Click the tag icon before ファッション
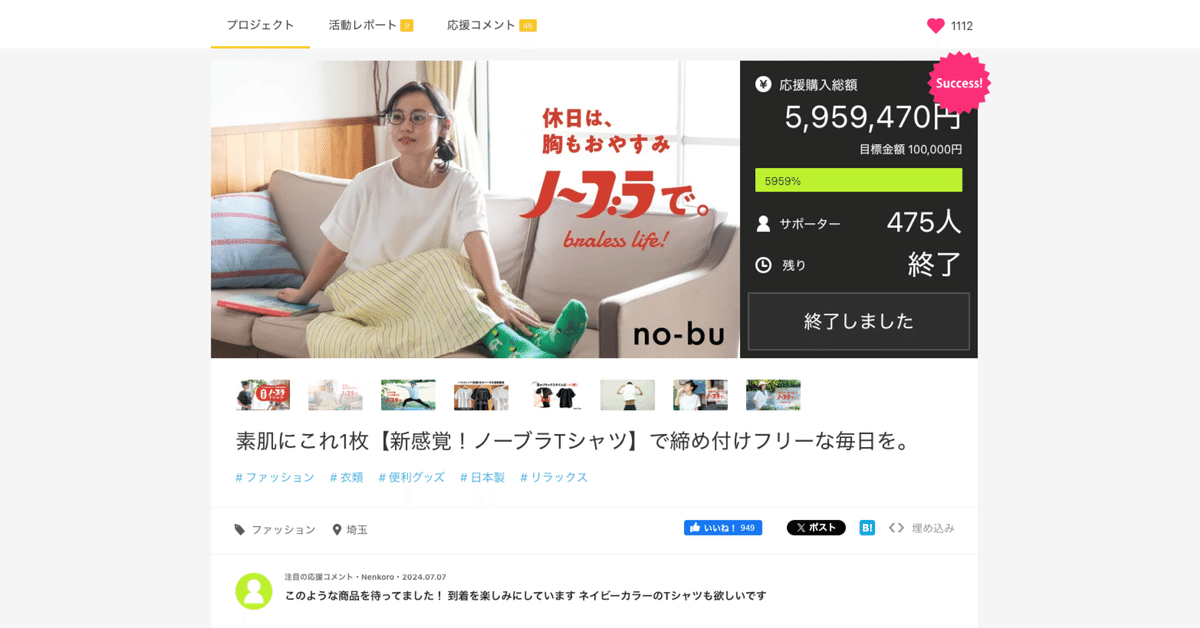The width and height of the screenshot is (1200, 628). (239, 530)
